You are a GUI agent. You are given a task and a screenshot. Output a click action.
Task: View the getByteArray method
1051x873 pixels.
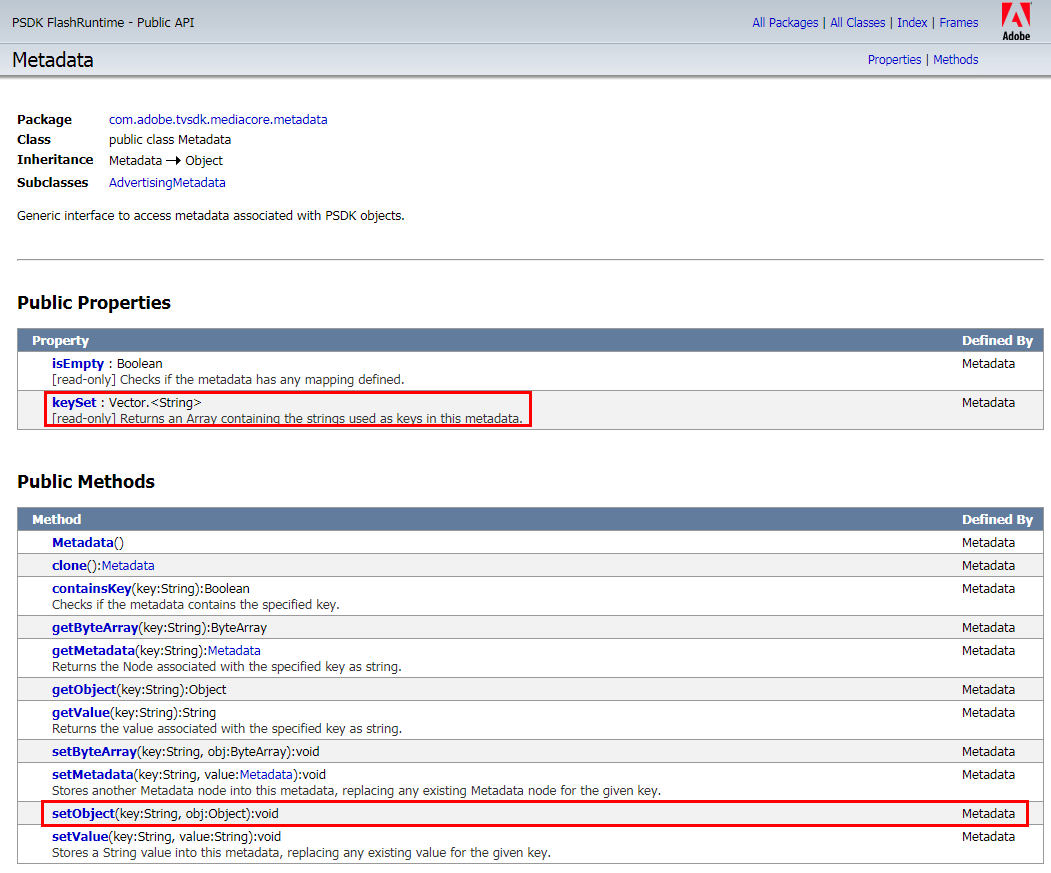pyautogui.click(x=94, y=628)
